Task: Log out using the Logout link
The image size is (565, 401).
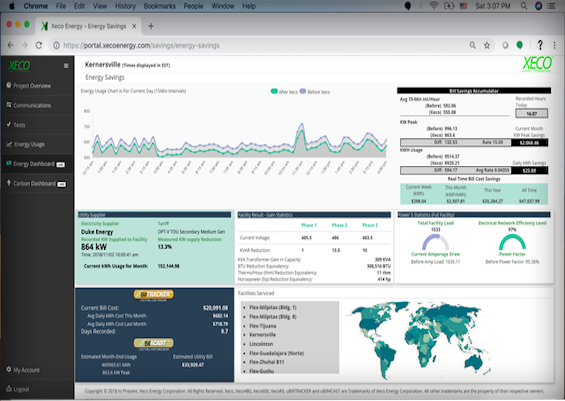Action: tap(18, 389)
